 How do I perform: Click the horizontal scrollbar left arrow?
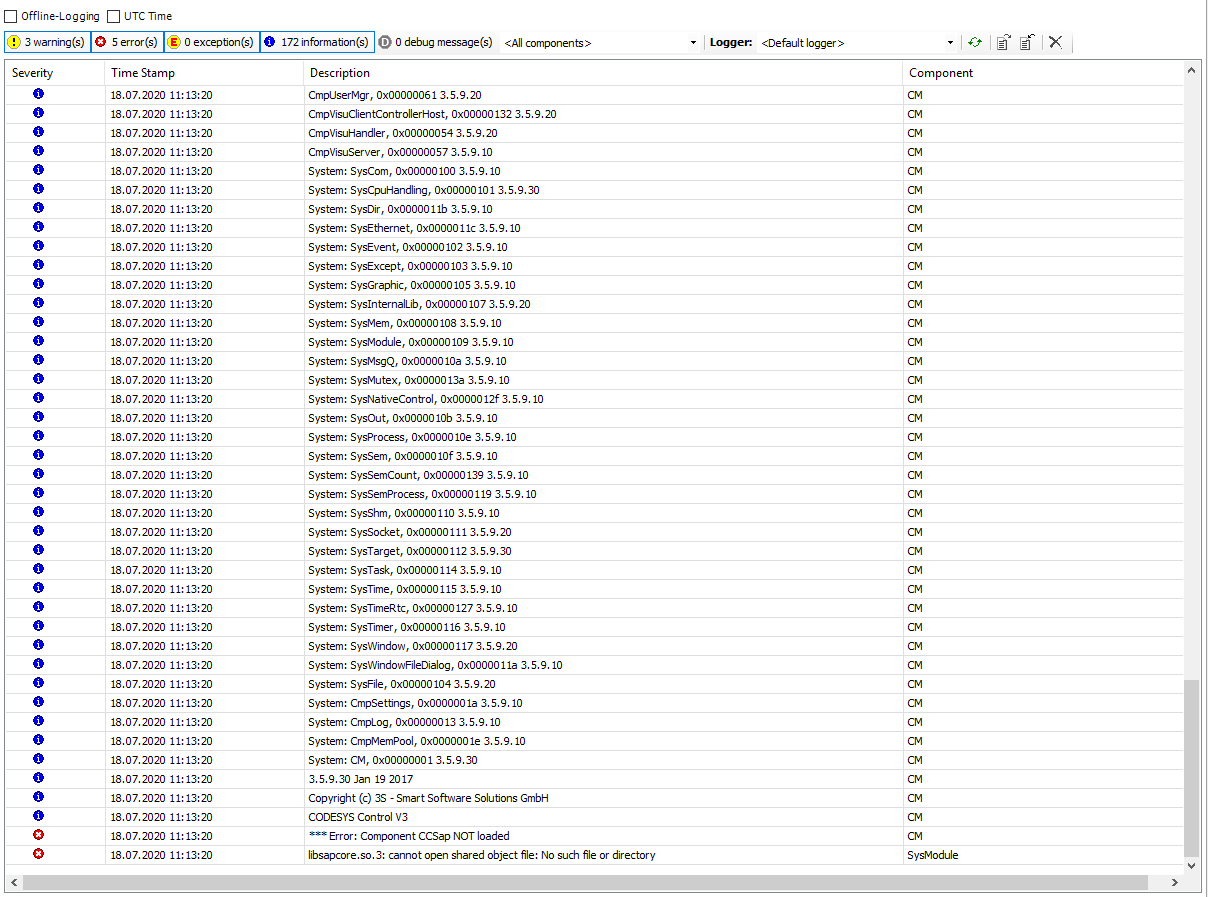coord(14,883)
